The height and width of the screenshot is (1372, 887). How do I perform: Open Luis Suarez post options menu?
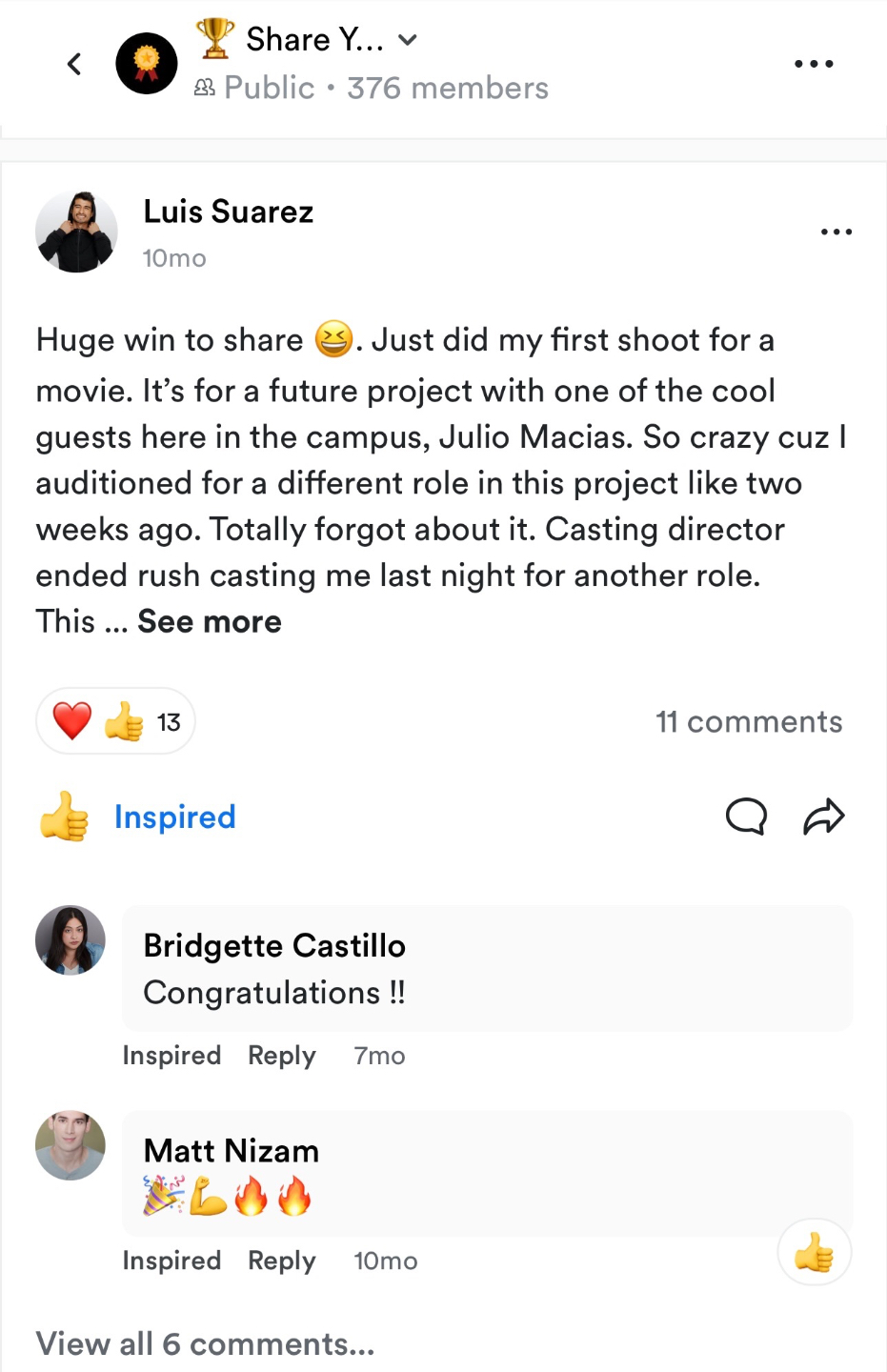pos(836,232)
